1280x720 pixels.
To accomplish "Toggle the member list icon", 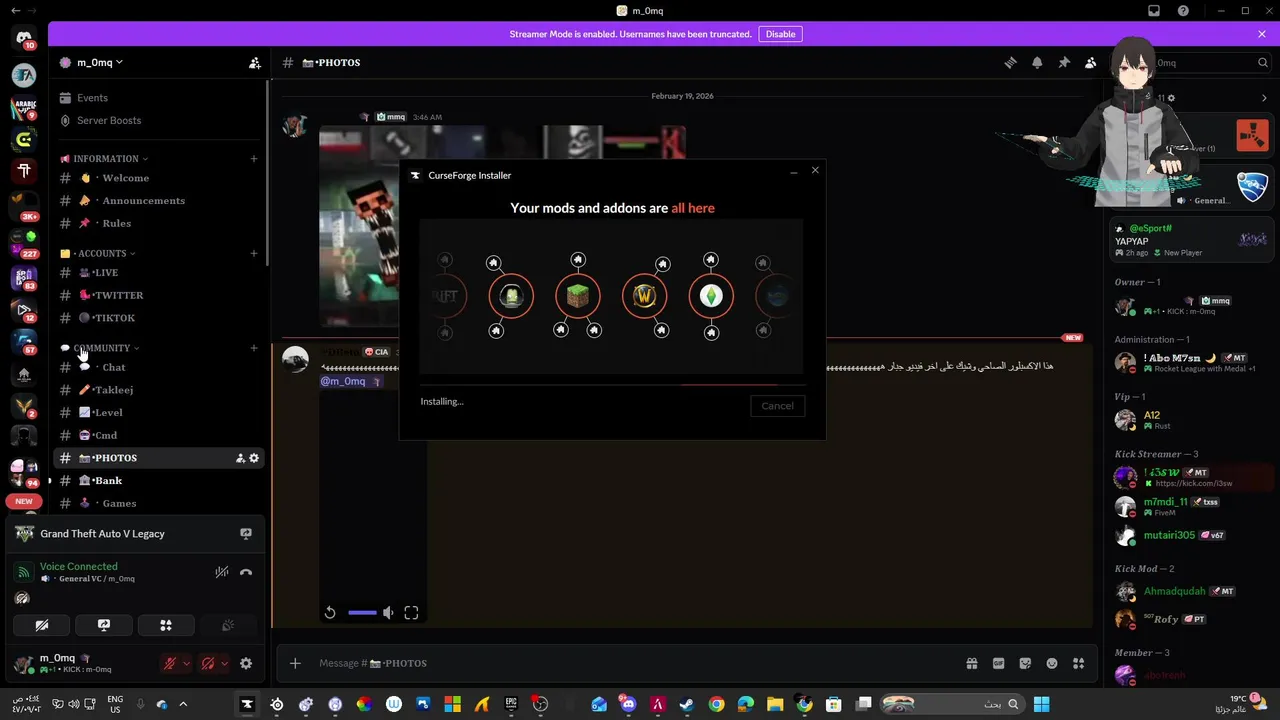I will 1090,62.
